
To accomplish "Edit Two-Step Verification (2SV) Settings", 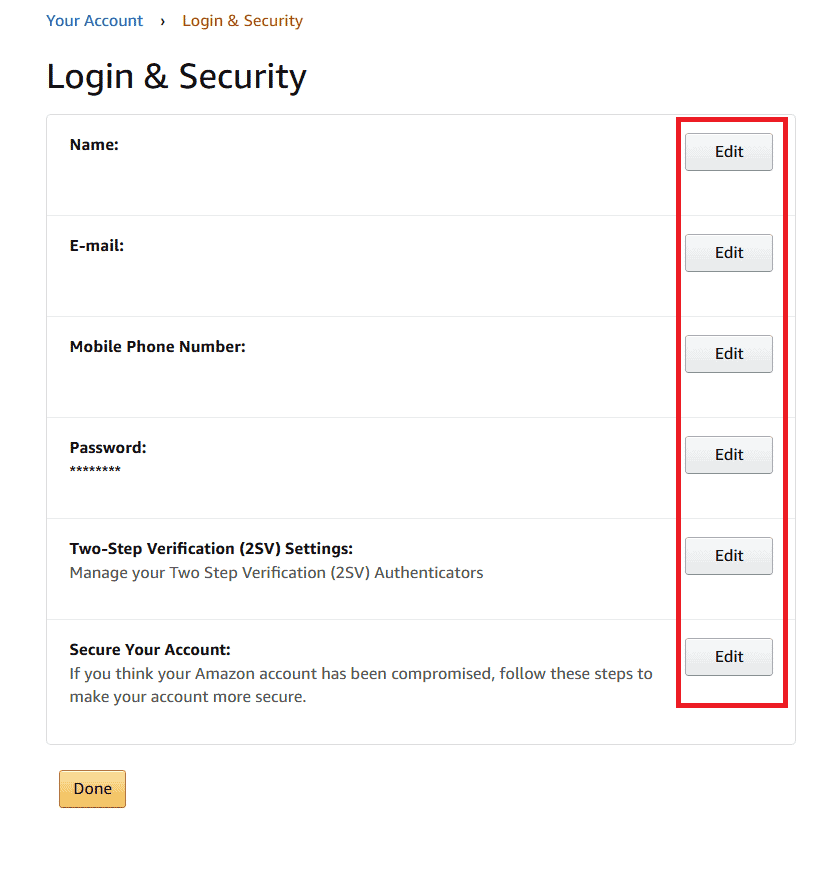I will point(728,555).
